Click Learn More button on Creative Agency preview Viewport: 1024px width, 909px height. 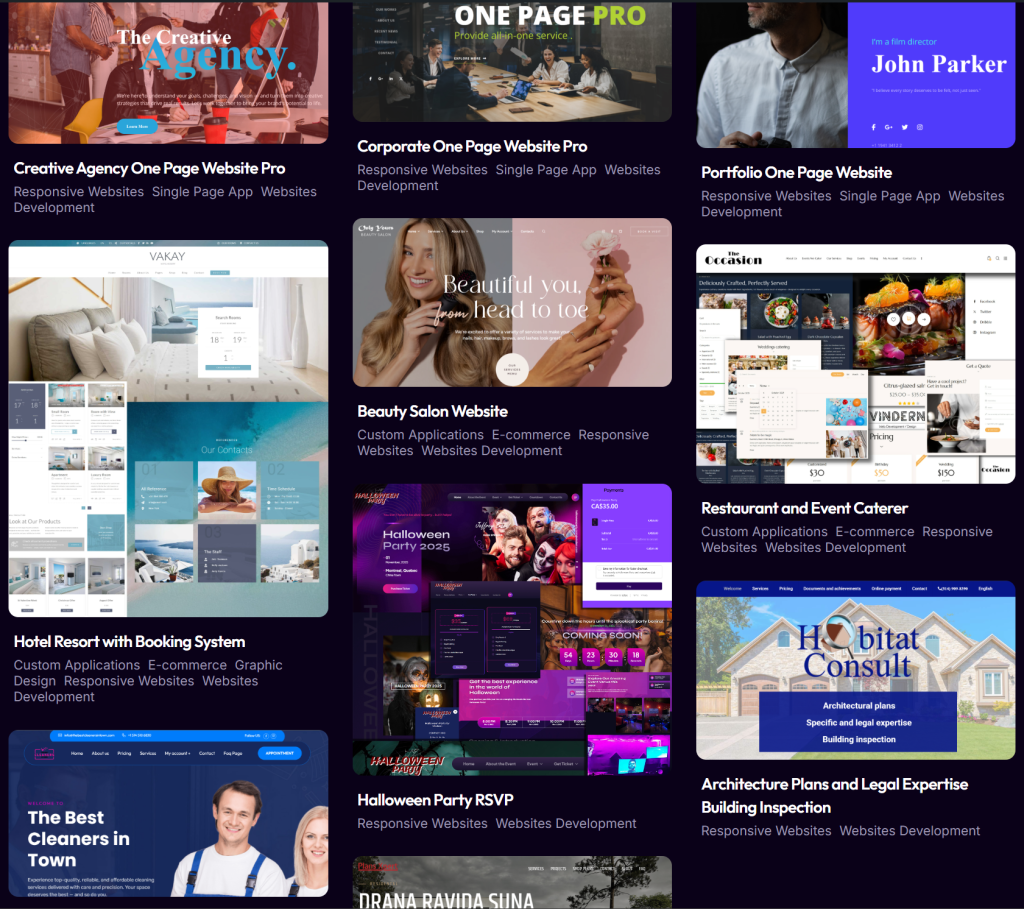pos(137,127)
